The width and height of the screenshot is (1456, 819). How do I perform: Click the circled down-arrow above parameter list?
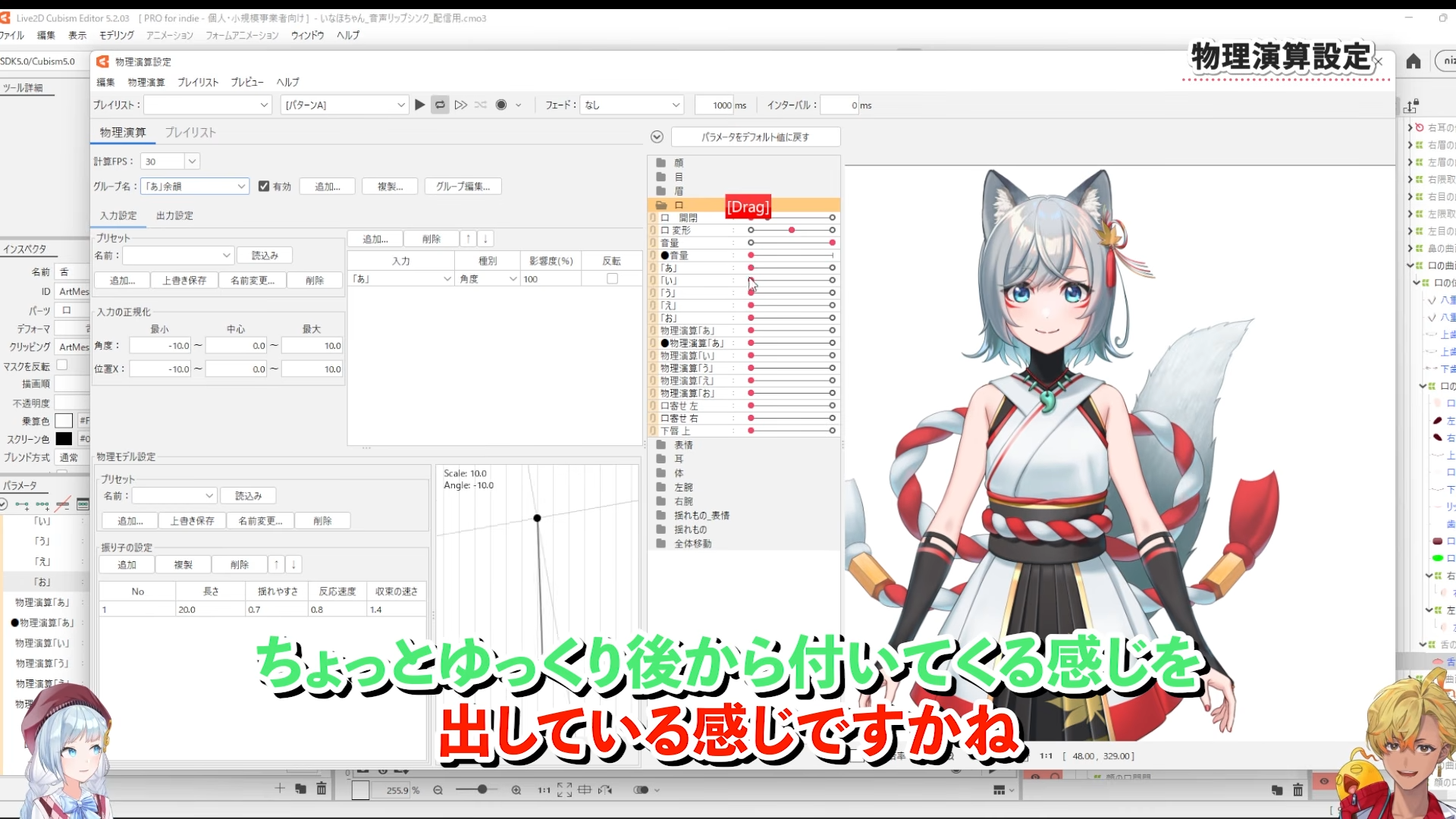[x=657, y=136]
